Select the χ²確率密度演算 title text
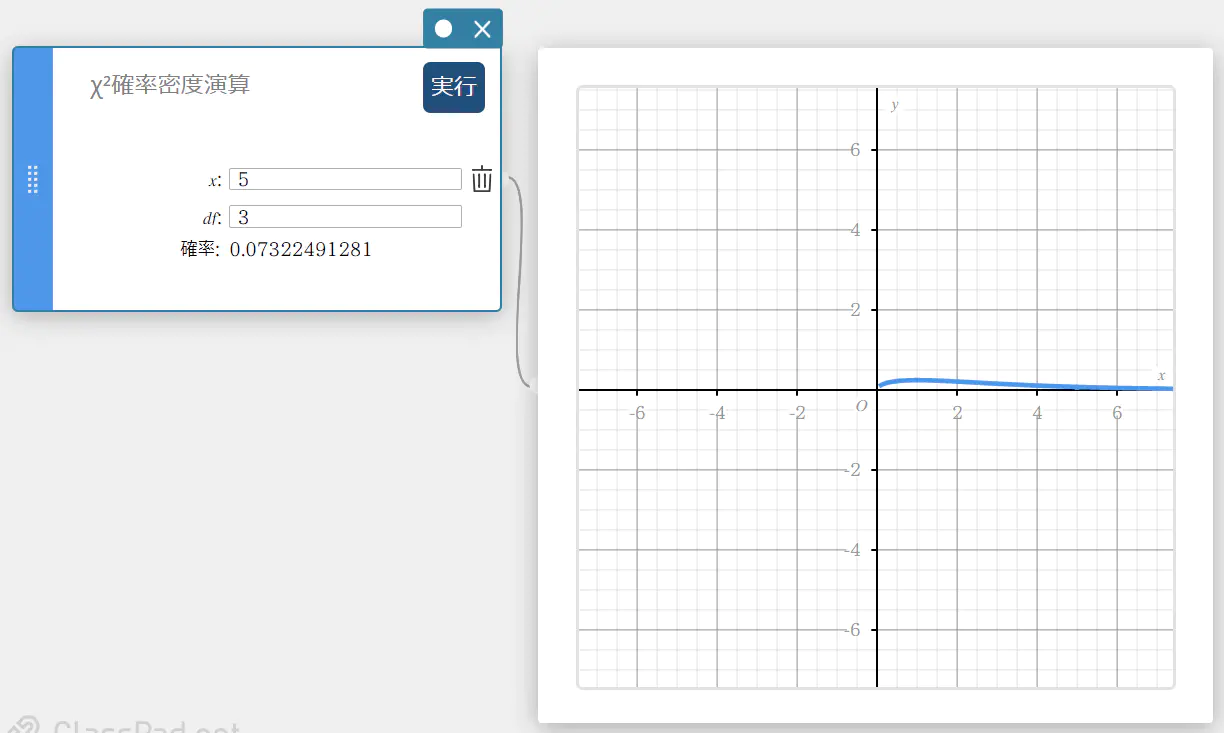 [170, 86]
